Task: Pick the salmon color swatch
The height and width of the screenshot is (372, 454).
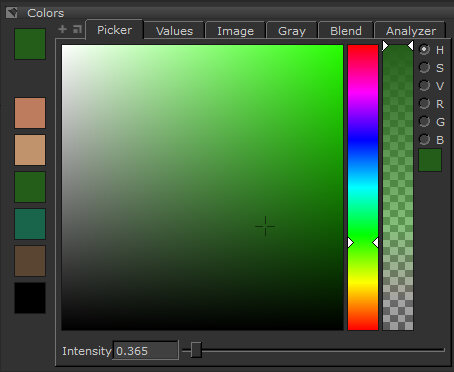Action: (x=30, y=113)
